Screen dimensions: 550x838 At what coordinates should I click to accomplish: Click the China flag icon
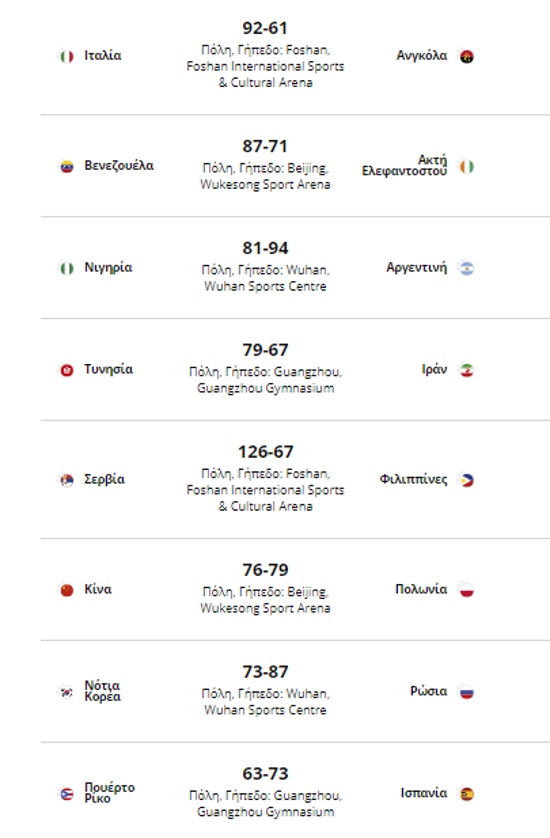pos(66,590)
